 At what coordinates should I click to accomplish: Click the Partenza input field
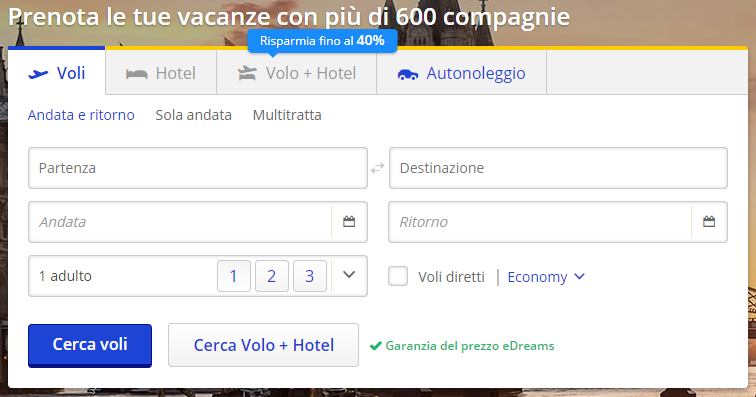click(198, 168)
